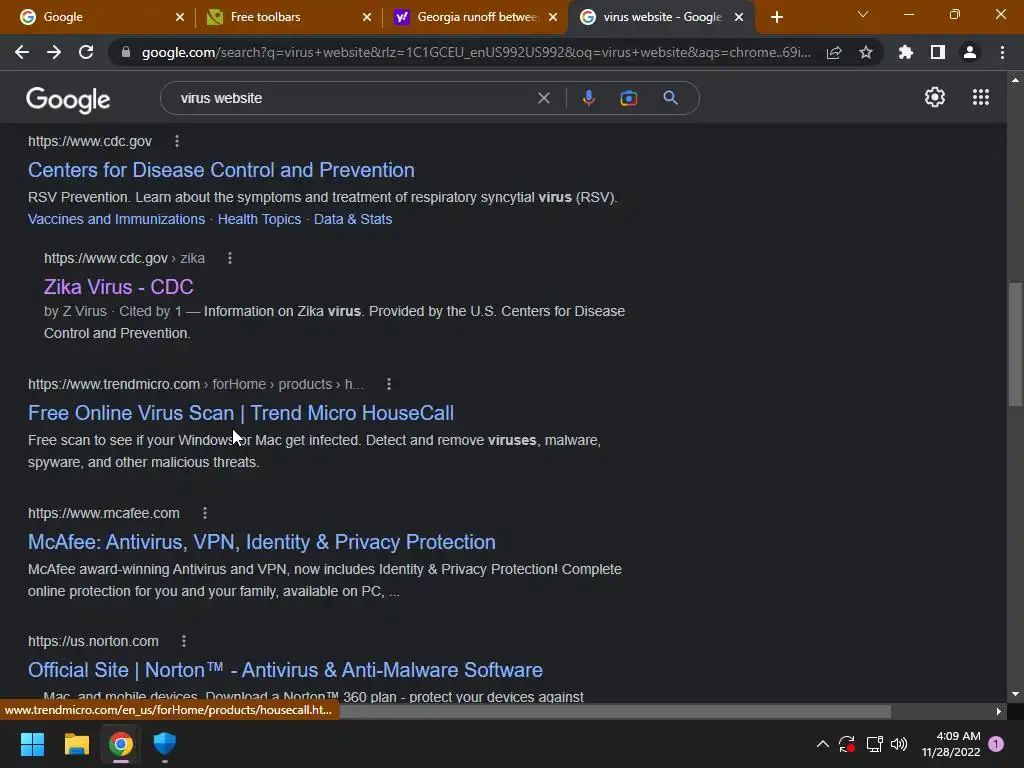Open Free Online Virus Scan Trend Micro HouseCall
The width and height of the screenshot is (1024, 768).
pyautogui.click(x=241, y=413)
